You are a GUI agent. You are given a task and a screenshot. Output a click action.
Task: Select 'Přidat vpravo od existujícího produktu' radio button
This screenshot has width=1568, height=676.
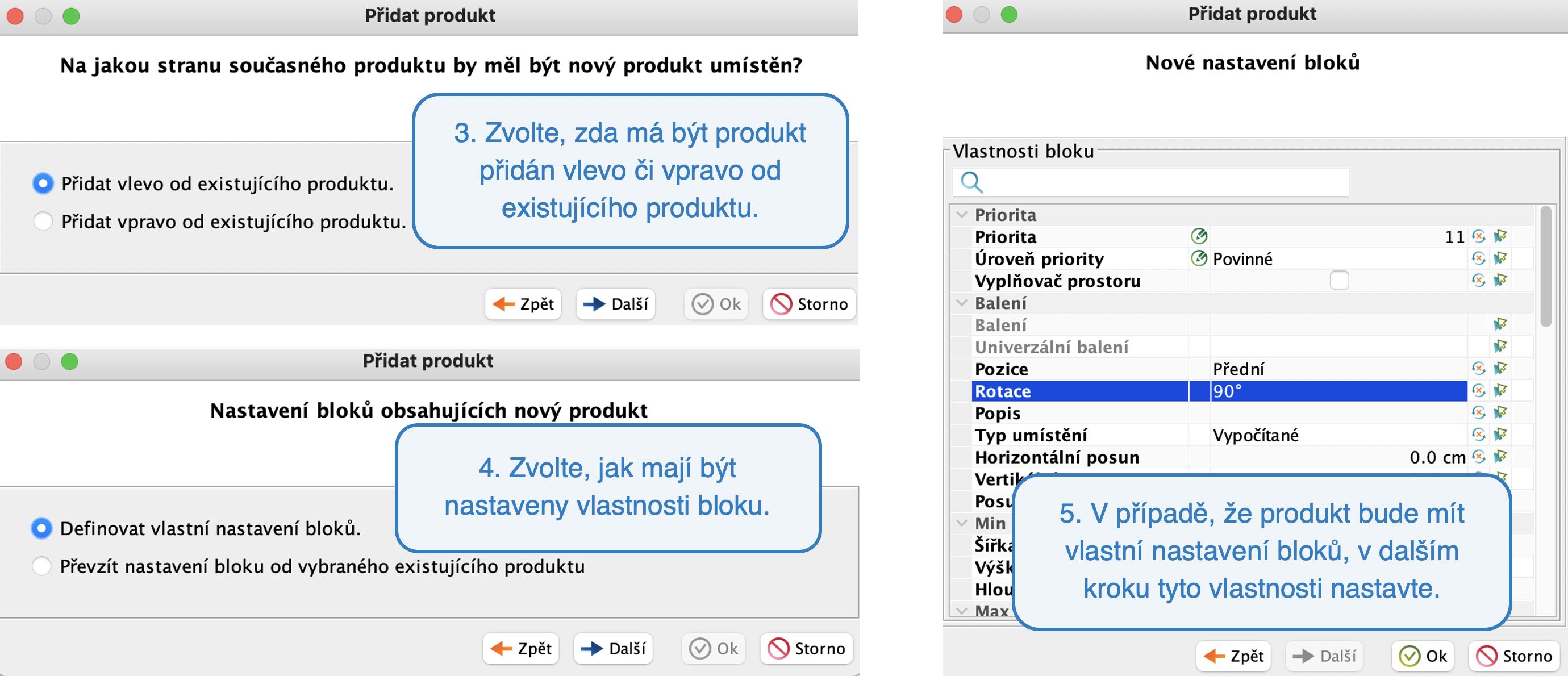(x=43, y=222)
